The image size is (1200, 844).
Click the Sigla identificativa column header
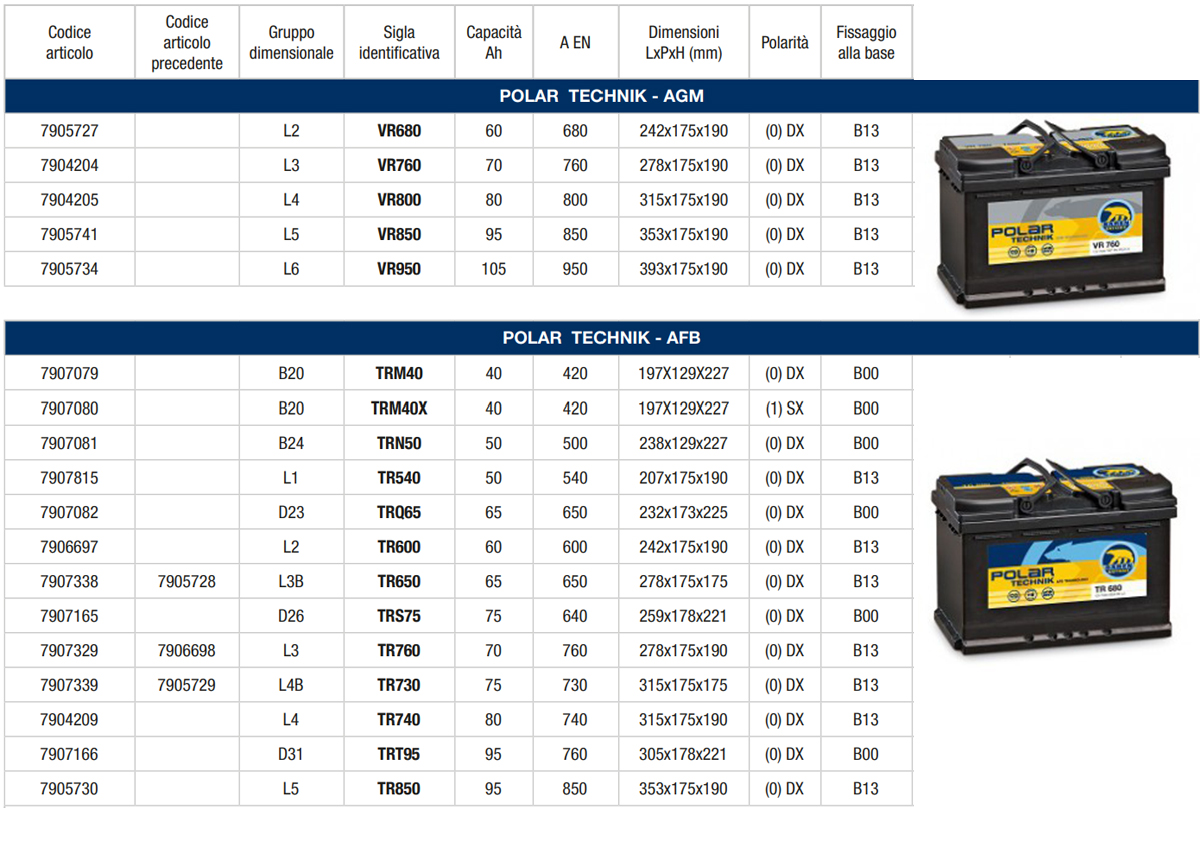click(399, 43)
